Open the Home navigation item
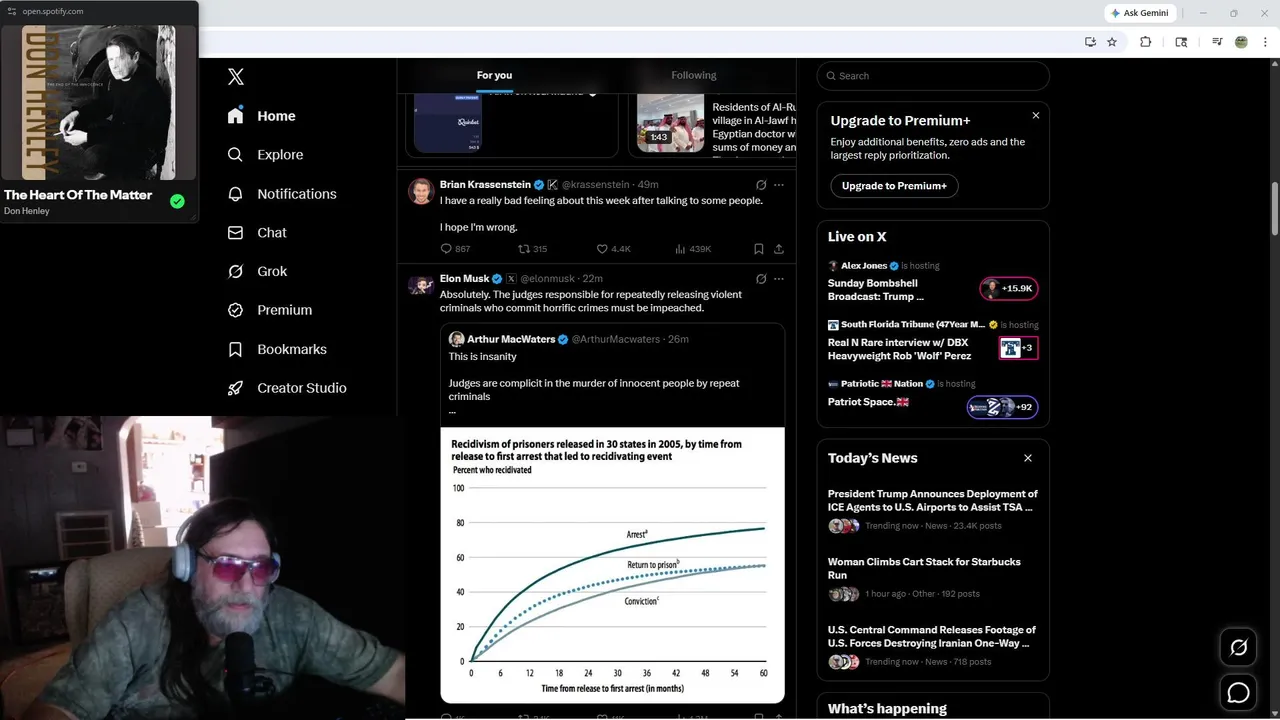Image resolution: width=1280 pixels, height=720 pixels. (x=262, y=116)
